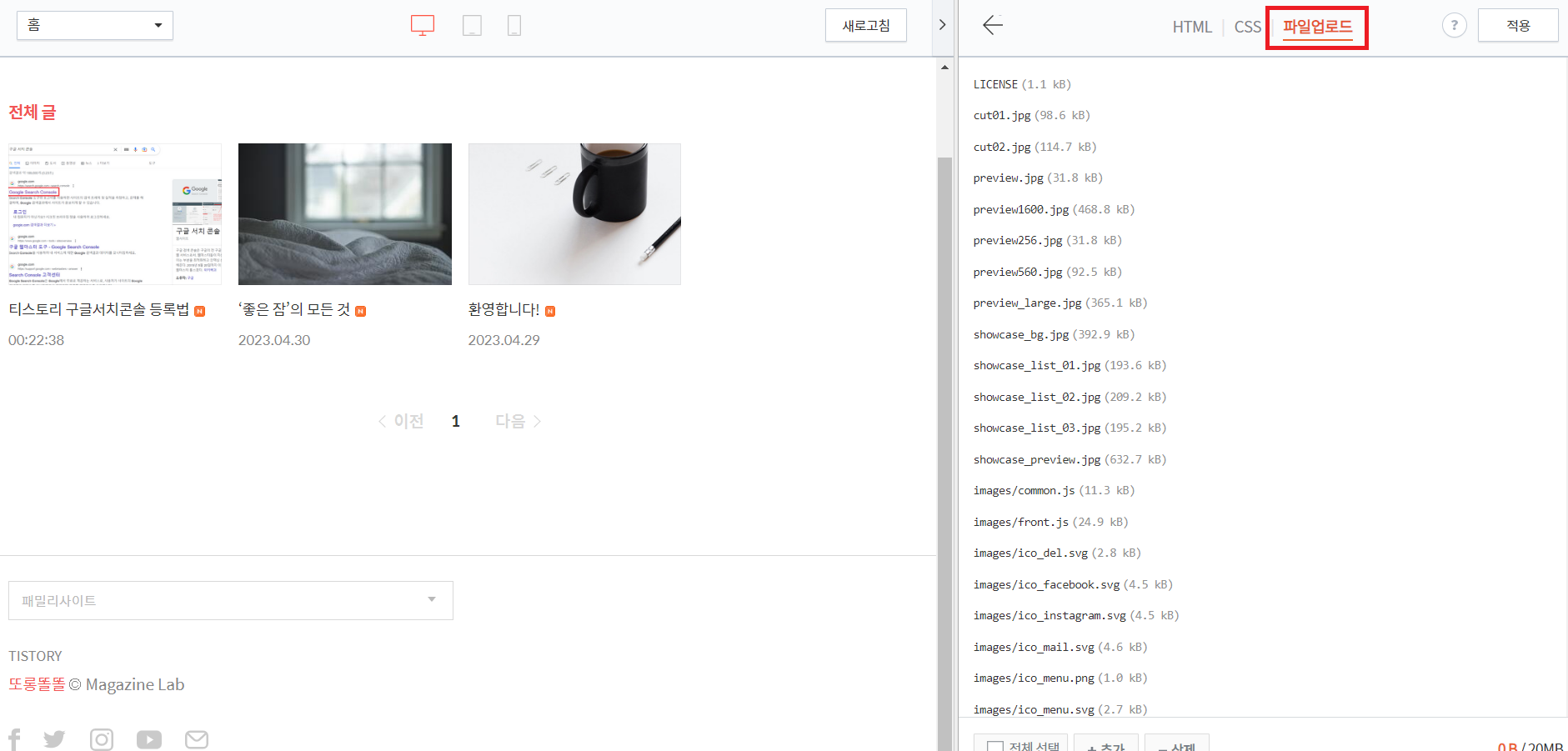
Task: Open the HTML tab
Action: 1192,27
